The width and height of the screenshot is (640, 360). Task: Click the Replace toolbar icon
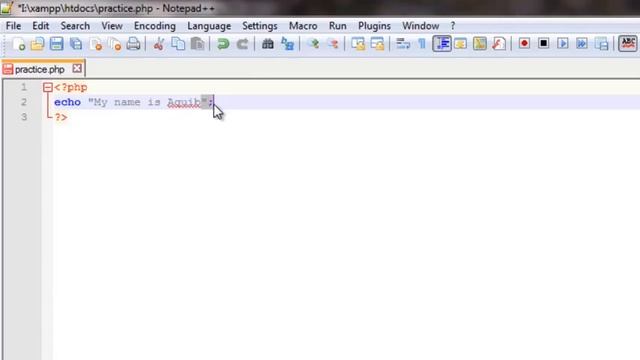[287, 44]
